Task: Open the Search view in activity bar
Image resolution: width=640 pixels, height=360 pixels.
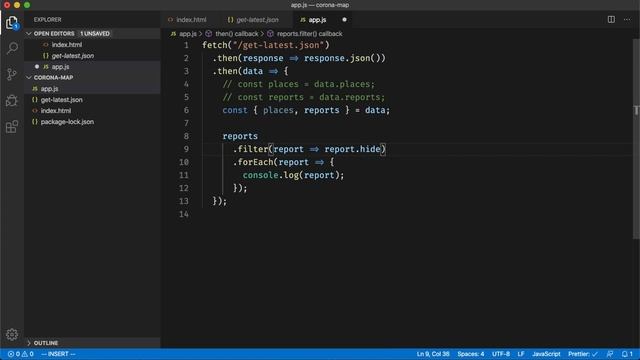Action: coord(12,48)
